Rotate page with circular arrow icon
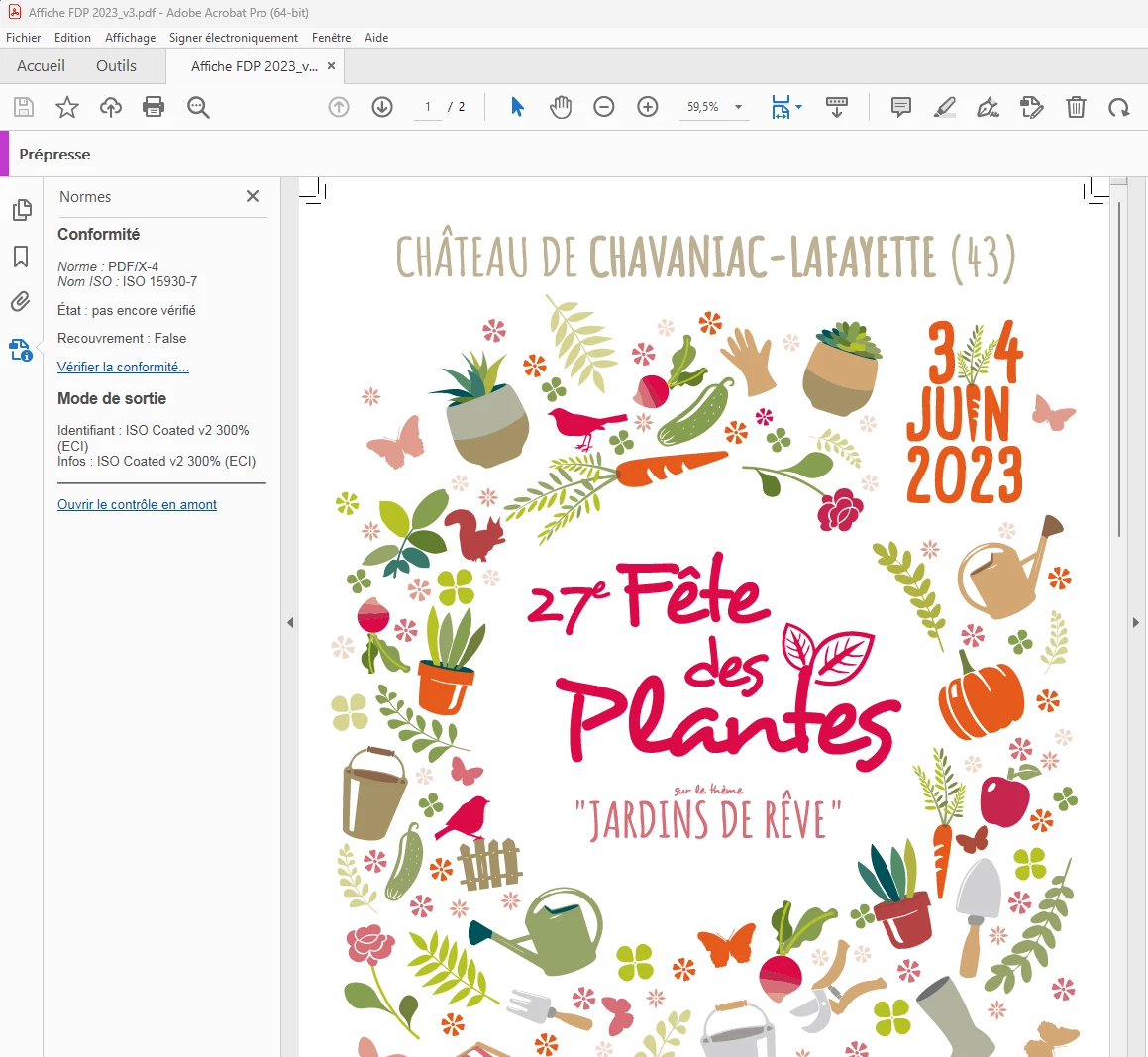This screenshot has width=1148, height=1057. click(1118, 108)
